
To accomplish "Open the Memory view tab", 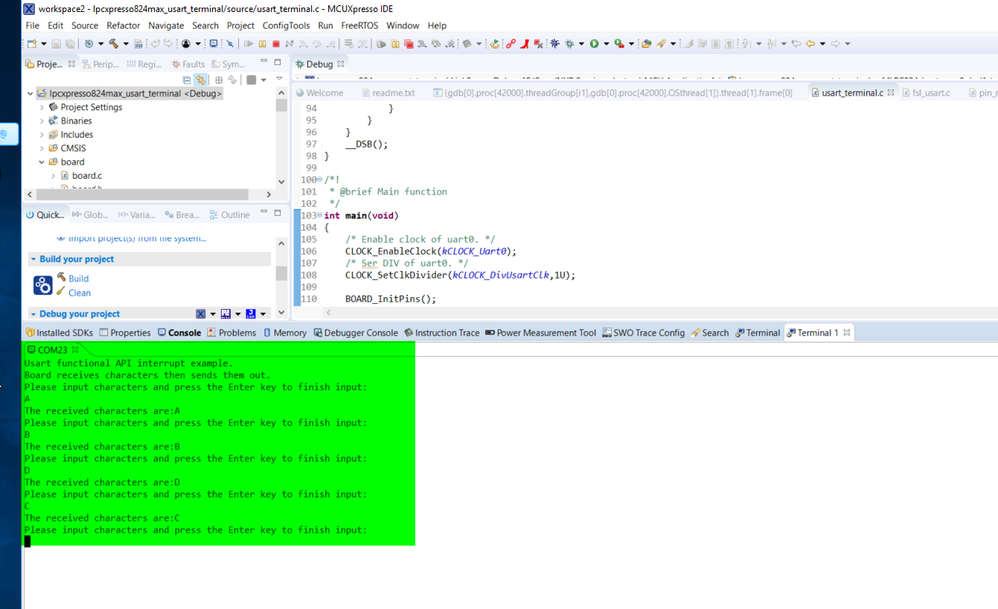I will [x=285, y=333].
